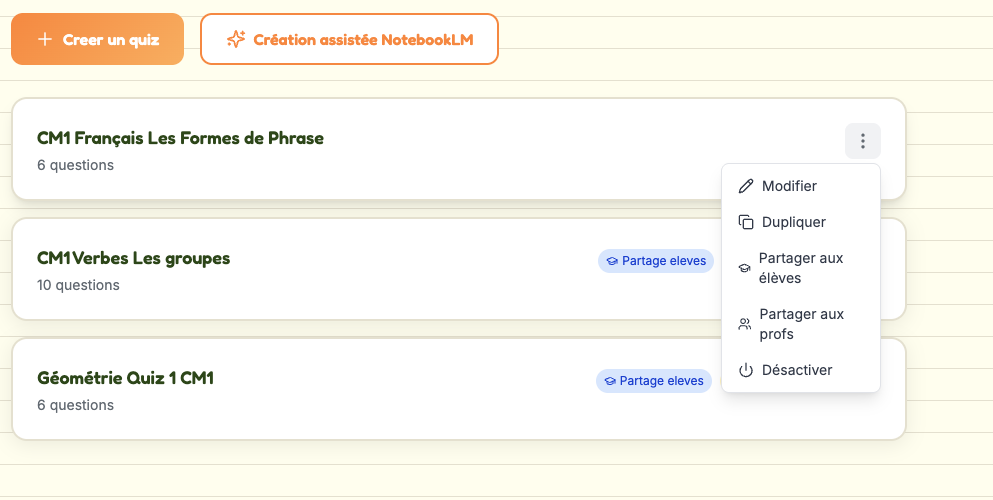The height and width of the screenshot is (500, 993).
Task: Click the graduation cap icon in dropdown menu
Action: (x=745, y=268)
